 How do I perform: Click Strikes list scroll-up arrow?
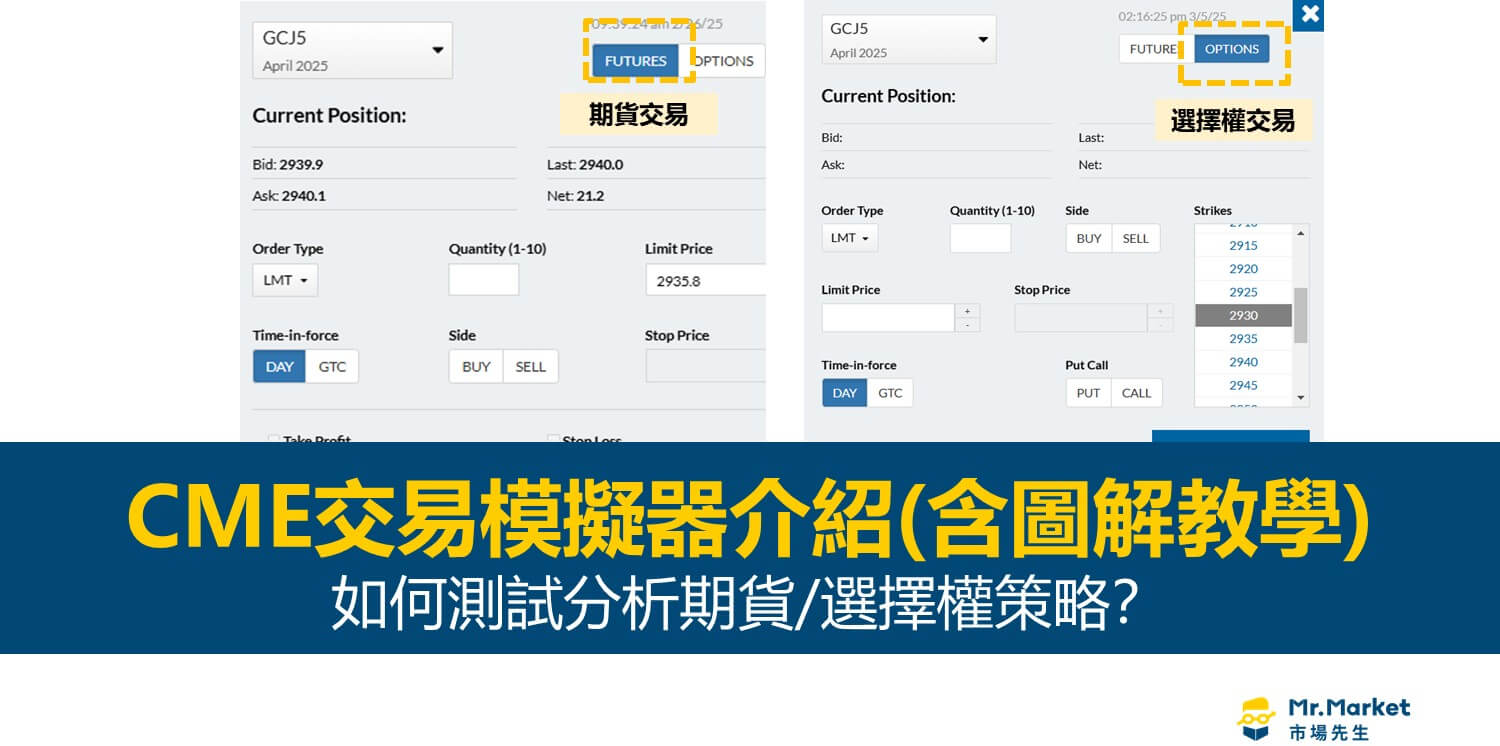[x=1301, y=233]
